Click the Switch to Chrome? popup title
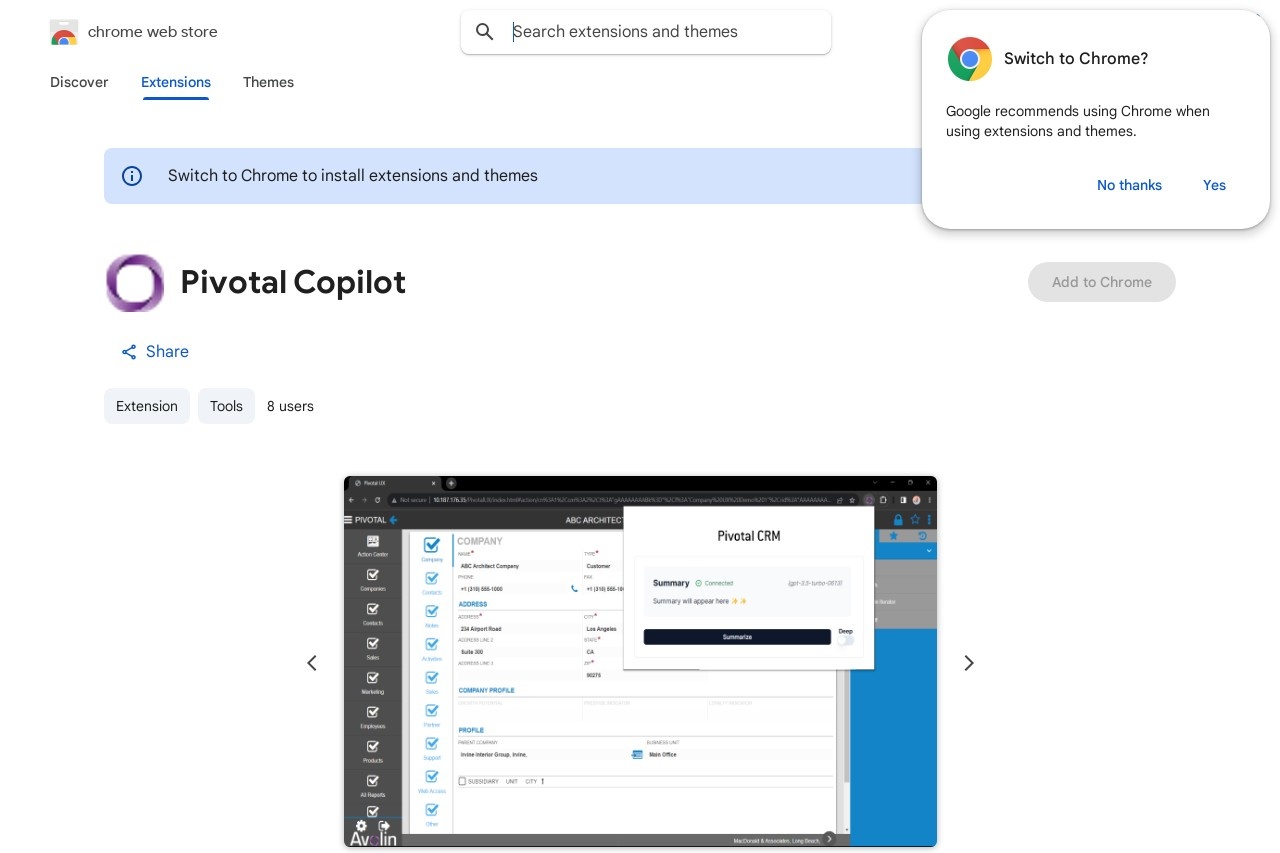This screenshot has width=1280, height=853. click(1076, 59)
